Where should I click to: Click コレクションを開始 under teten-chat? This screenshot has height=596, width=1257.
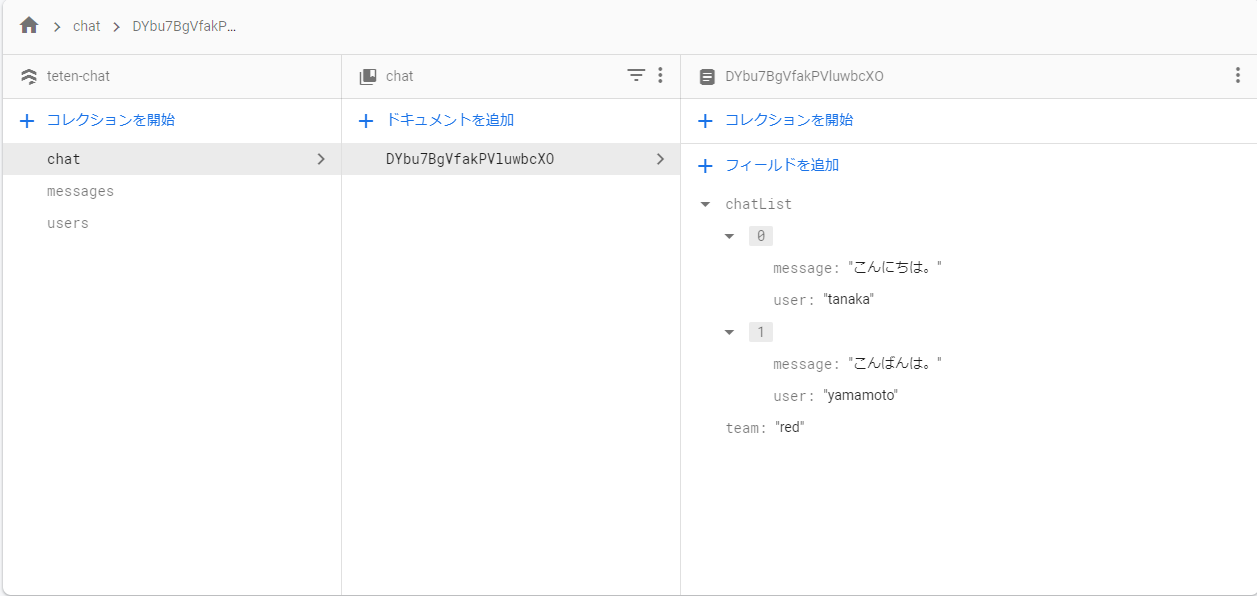point(110,120)
